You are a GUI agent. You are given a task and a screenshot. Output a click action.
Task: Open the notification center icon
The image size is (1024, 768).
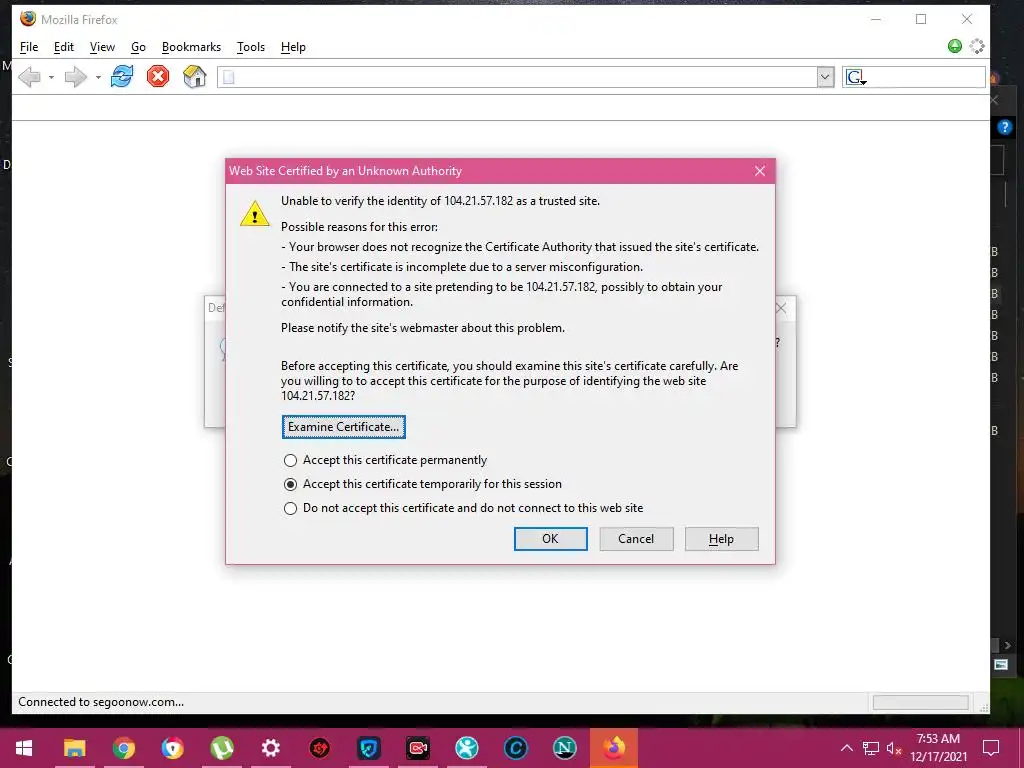(991, 748)
